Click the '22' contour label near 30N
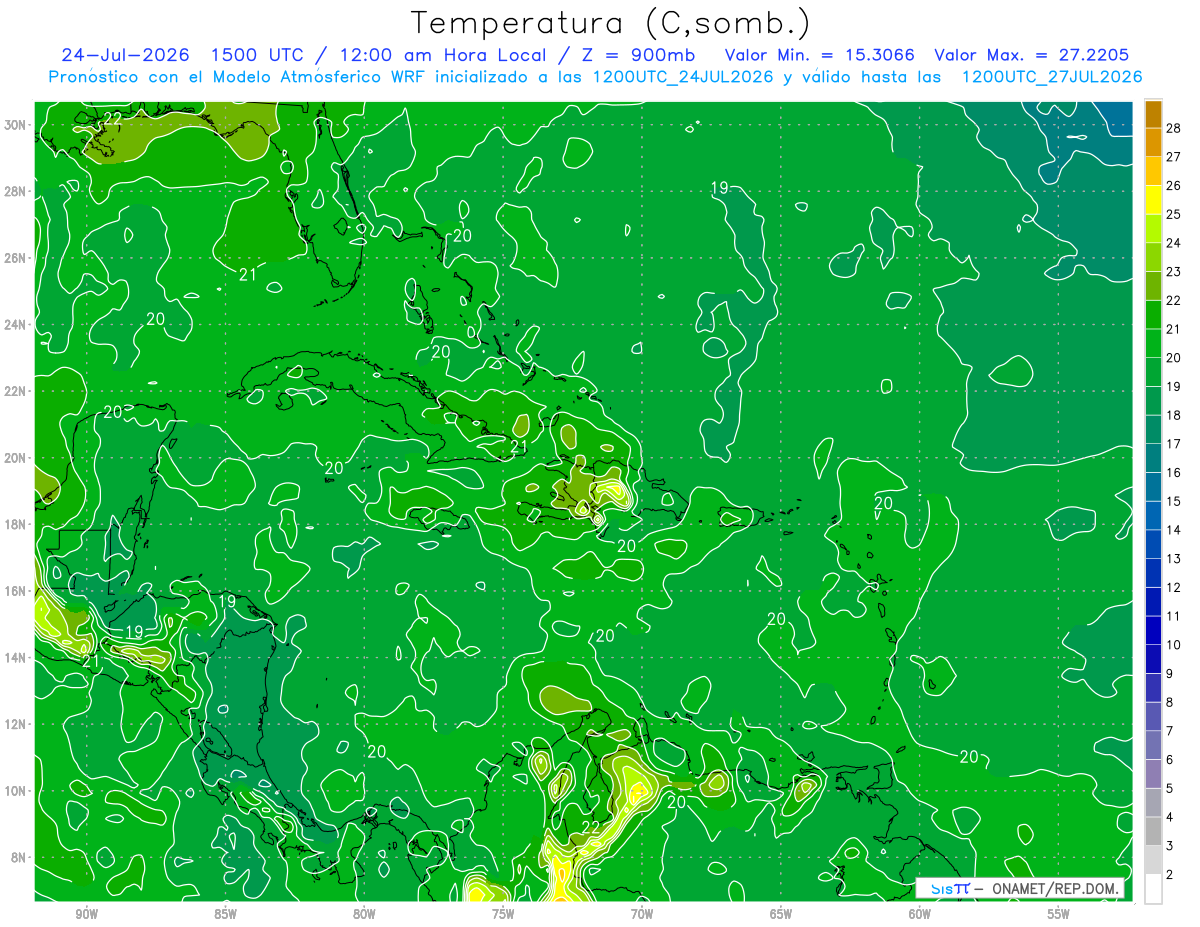Screen dimensions: 1200x927 [112, 118]
